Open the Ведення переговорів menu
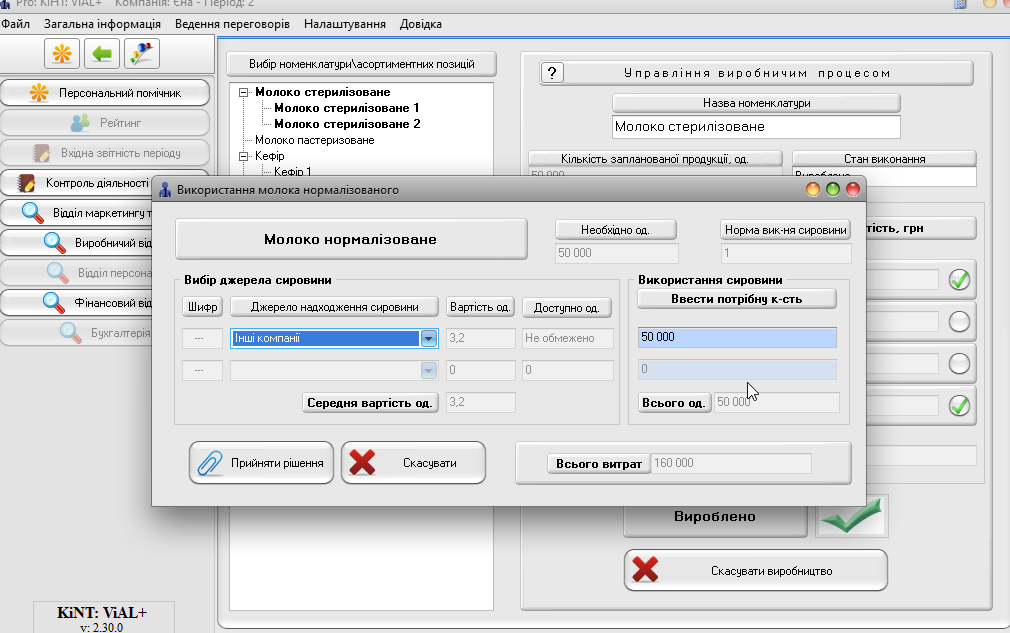Viewport: 1010px width, 633px height. coord(233,24)
